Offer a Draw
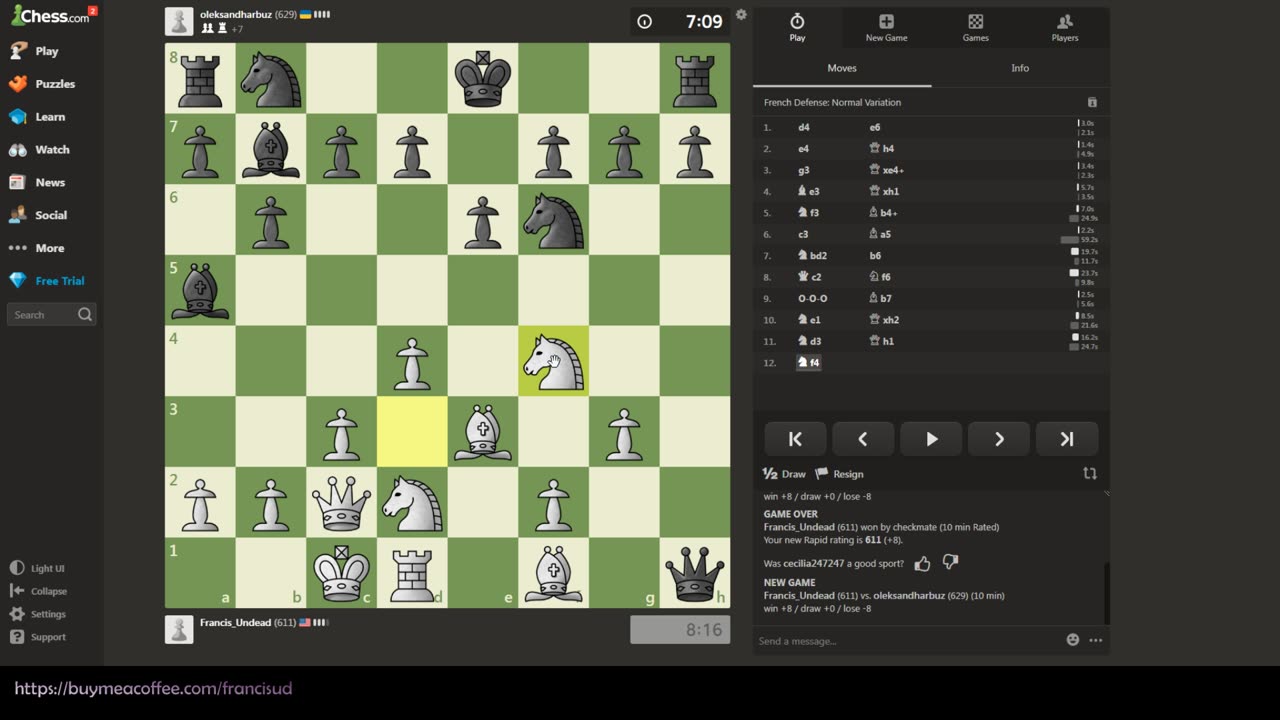1280x720 pixels. [x=784, y=474]
